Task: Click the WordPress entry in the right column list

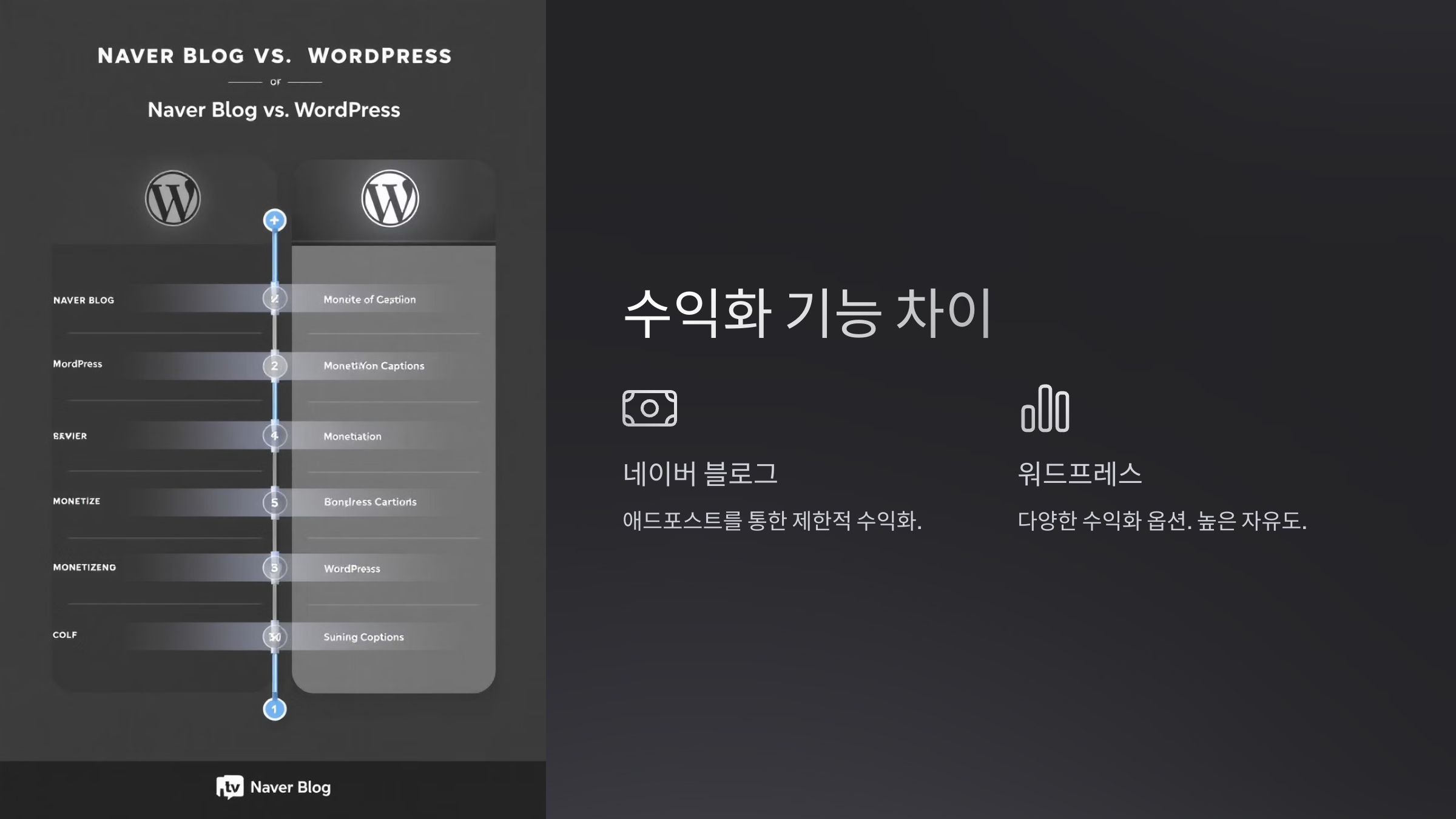Action: point(352,568)
